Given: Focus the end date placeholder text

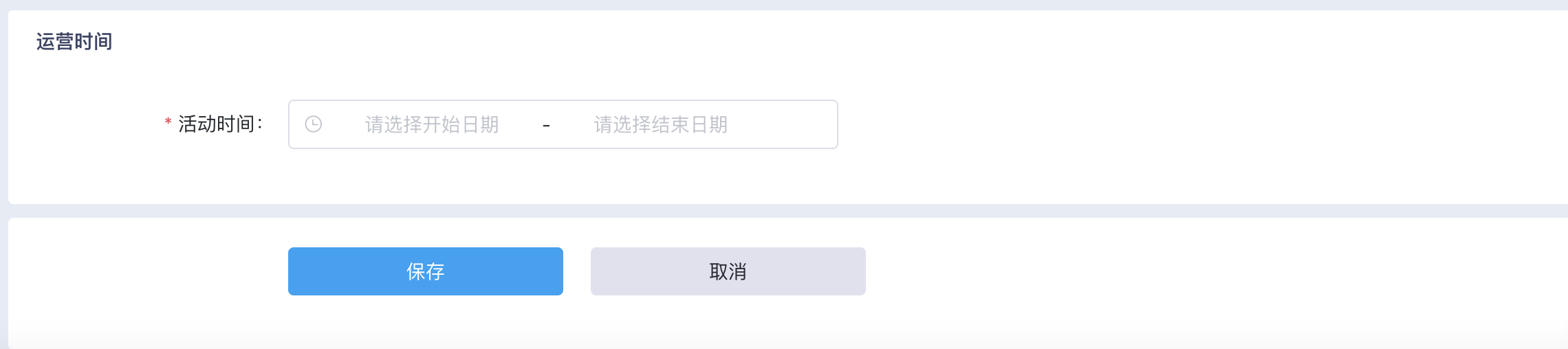Looking at the screenshot, I should pos(661,124).
